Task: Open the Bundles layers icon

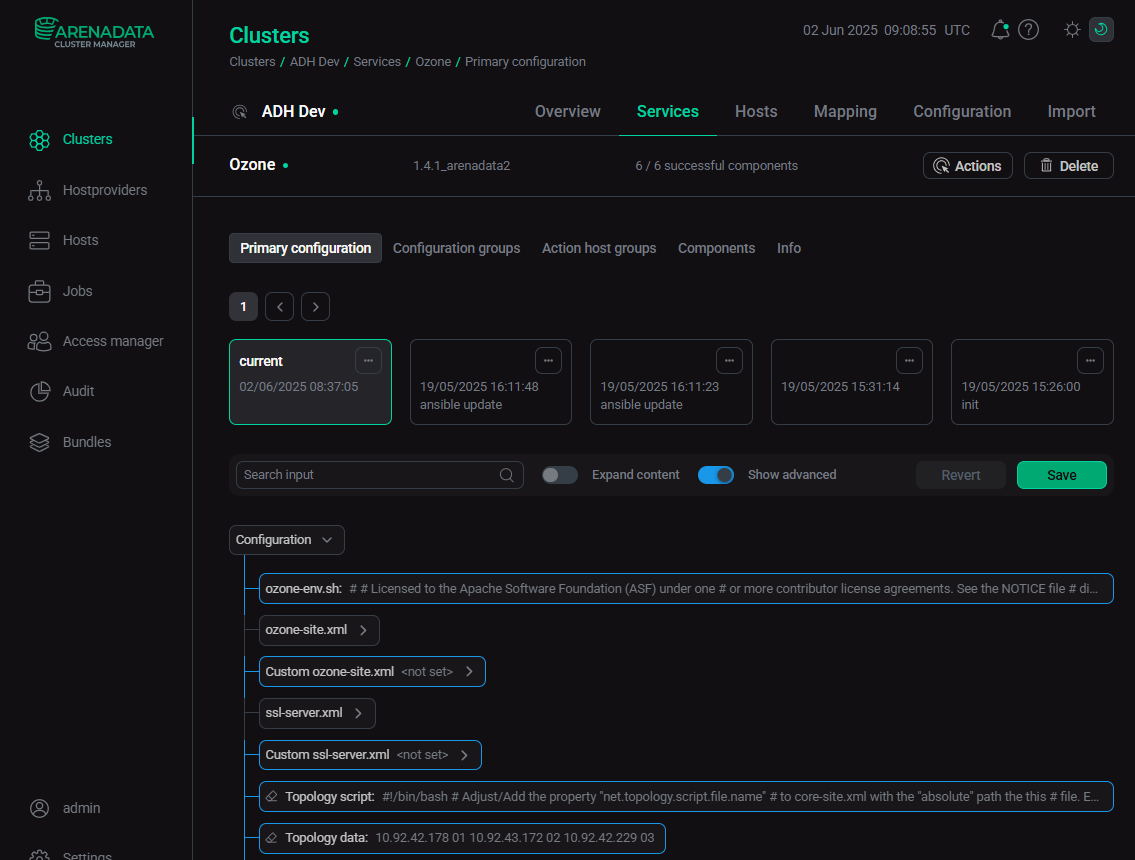Action: (x=39, y=442)
